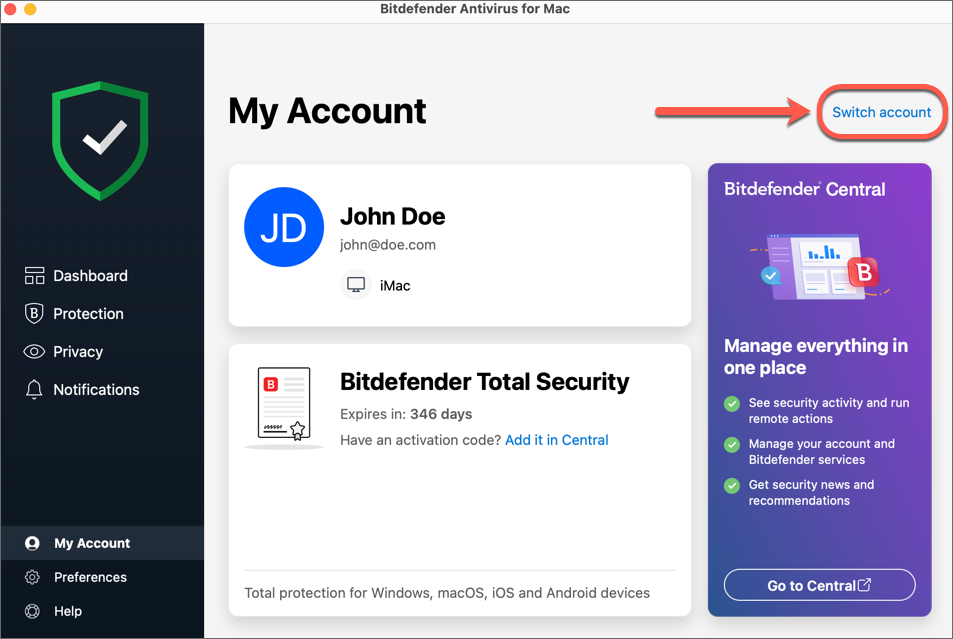Viewport: 953px width, 639px height.
Task: Click the Go to Central button
Action: point(819,585)
